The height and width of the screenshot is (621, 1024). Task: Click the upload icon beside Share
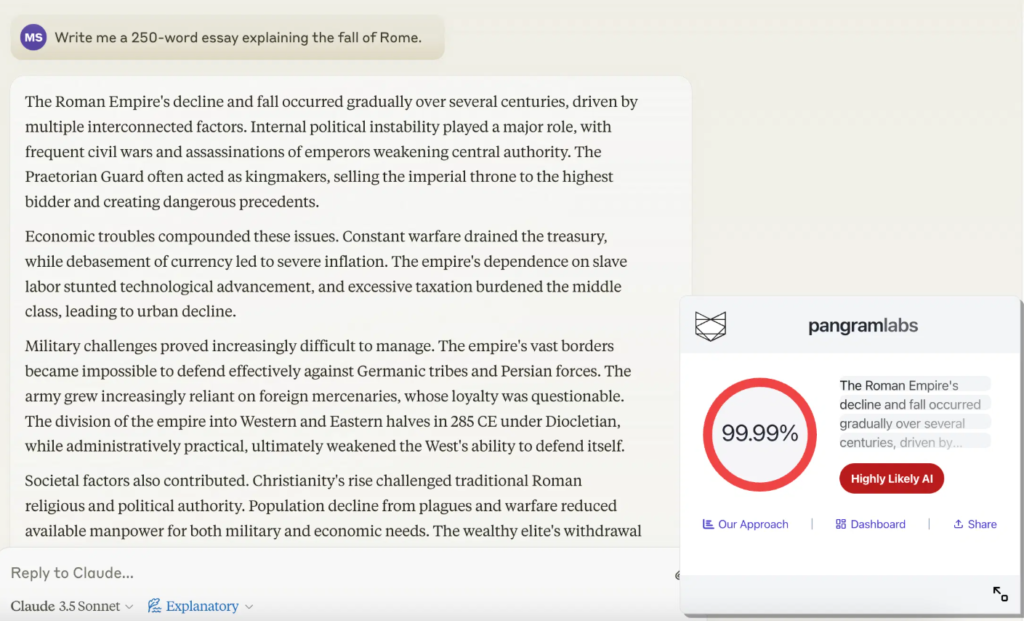click(958, 524)
